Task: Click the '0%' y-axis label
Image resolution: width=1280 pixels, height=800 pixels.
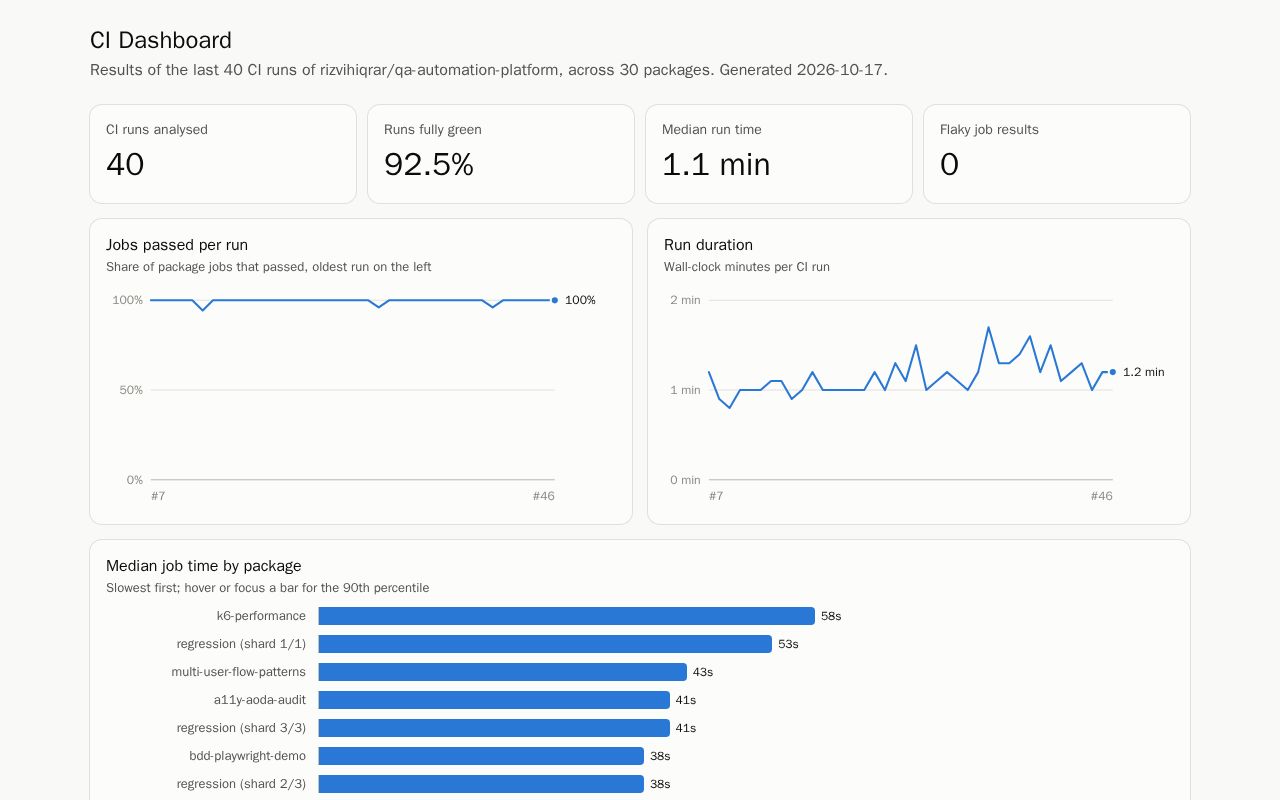Action: click(135, 480)
